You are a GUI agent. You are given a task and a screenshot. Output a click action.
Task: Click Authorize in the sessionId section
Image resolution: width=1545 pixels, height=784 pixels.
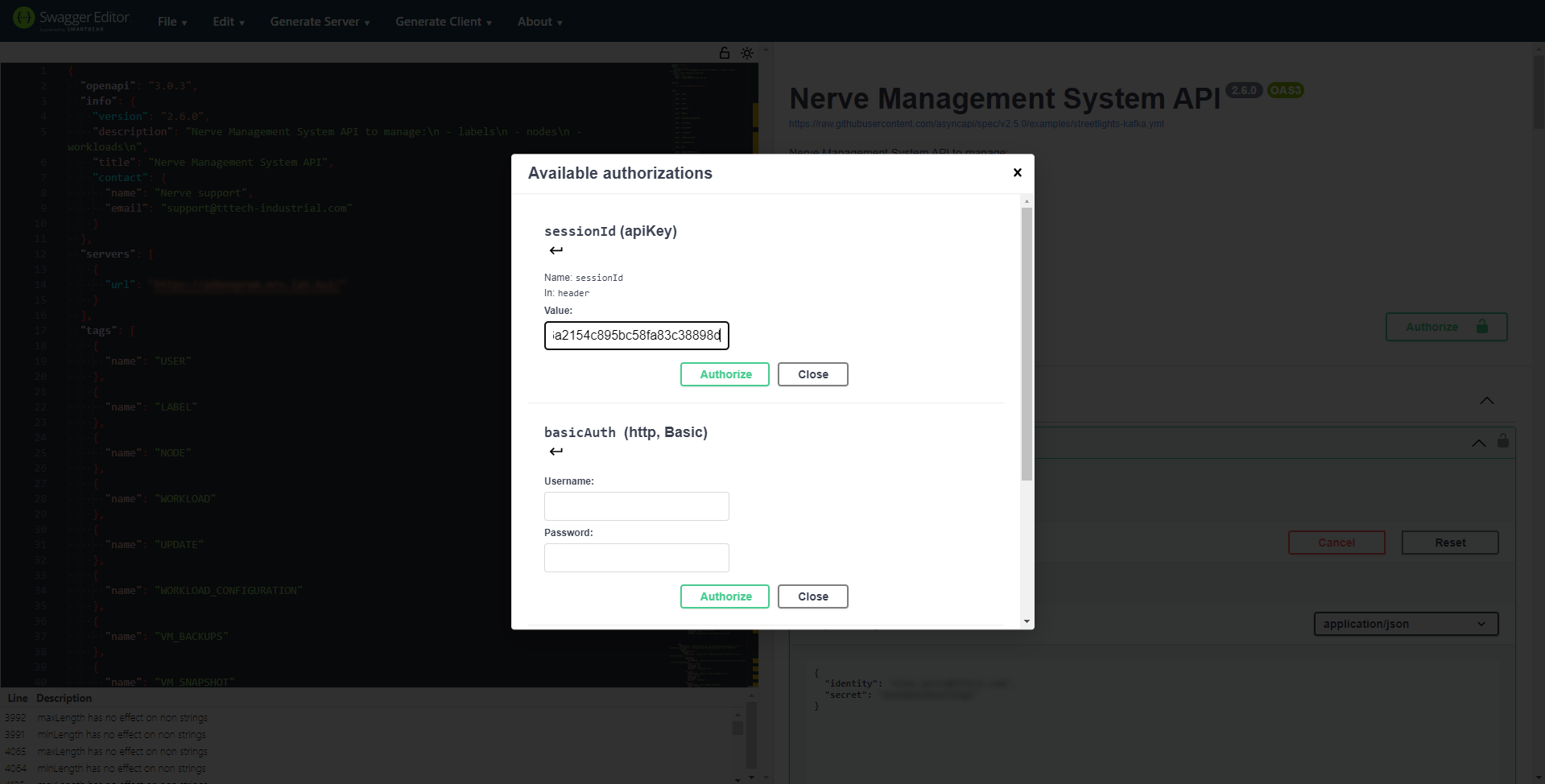(724, 373)
